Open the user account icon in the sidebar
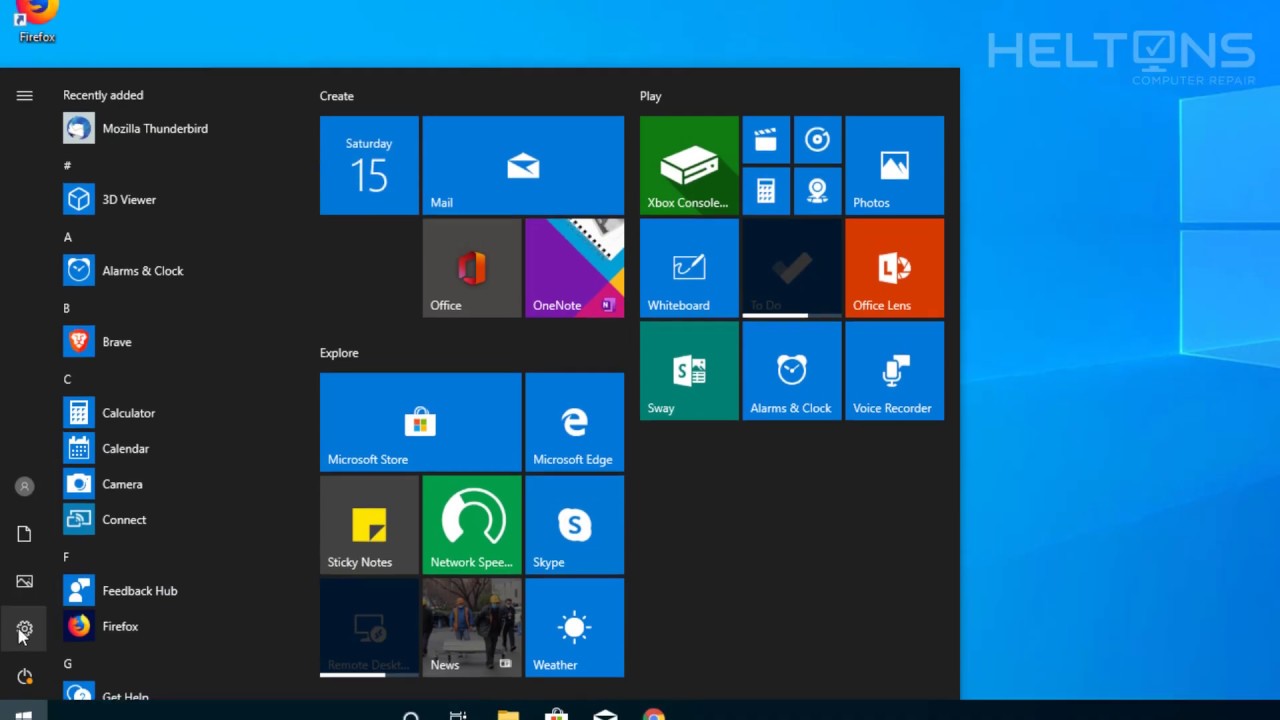The image size is (1280, 720). (x=24, y=486)
